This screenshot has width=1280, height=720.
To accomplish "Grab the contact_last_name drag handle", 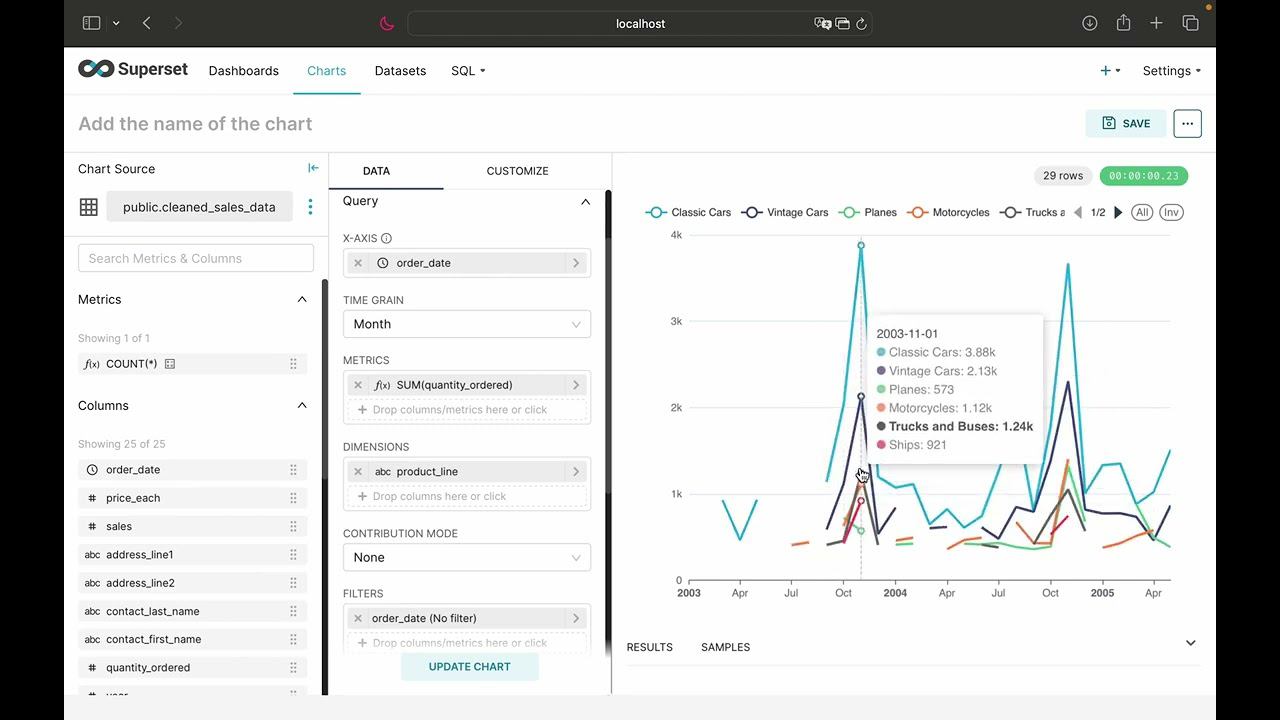I will (293, 611).
